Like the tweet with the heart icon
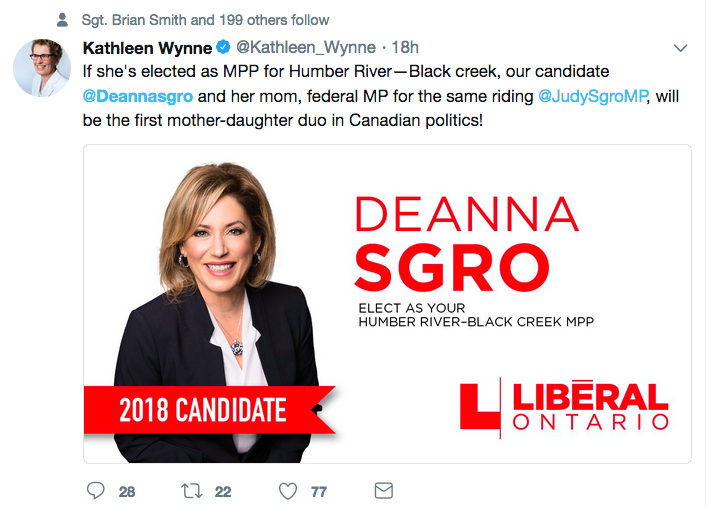 click(288, 491)
